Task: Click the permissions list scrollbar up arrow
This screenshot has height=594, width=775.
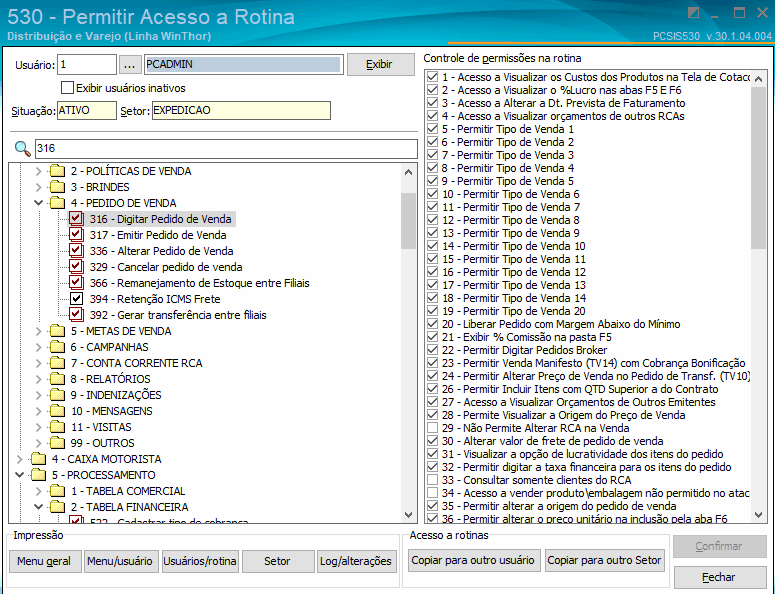Action: click(759, 79)
